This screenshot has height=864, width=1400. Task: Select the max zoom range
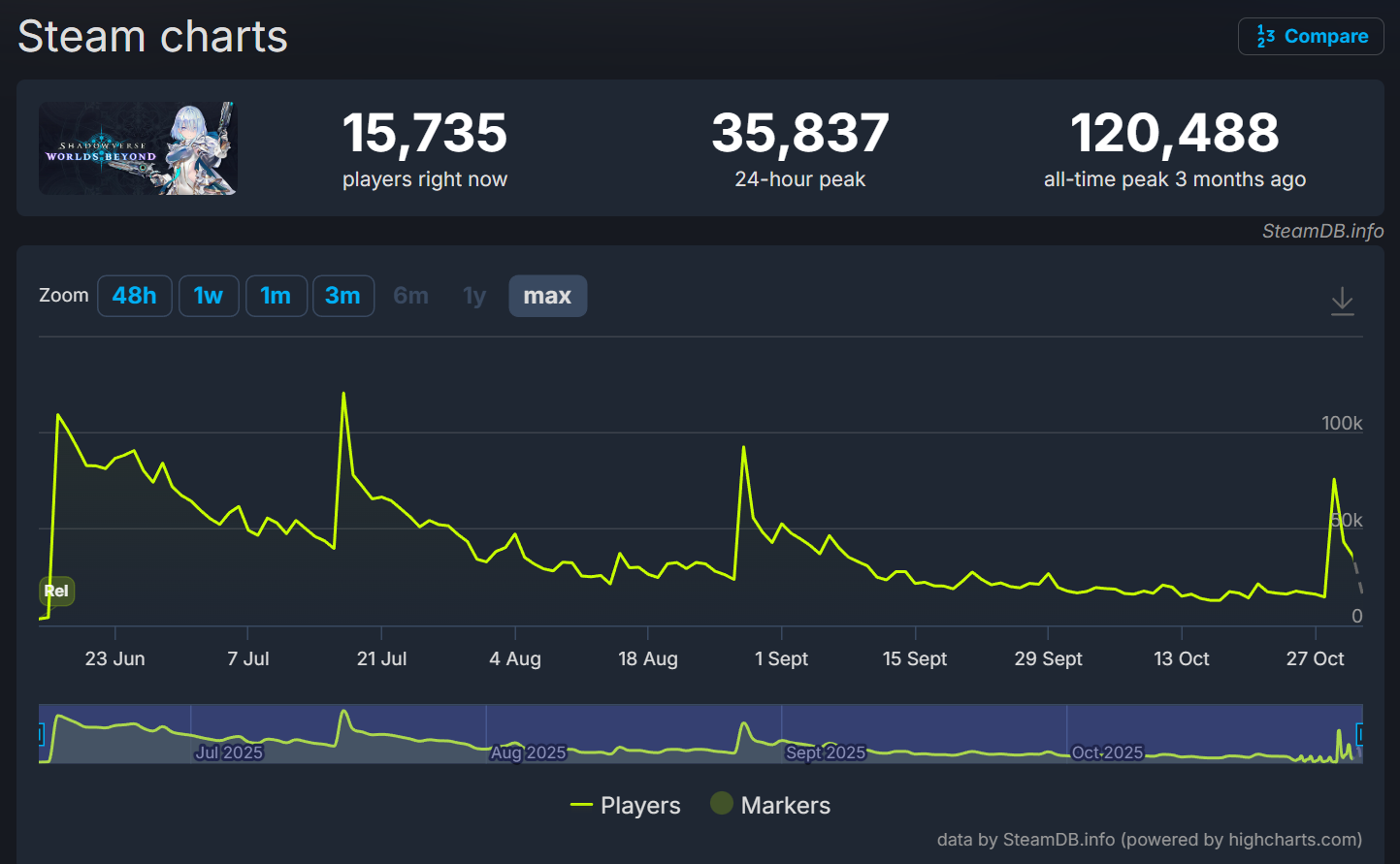(x=547, y=296)
